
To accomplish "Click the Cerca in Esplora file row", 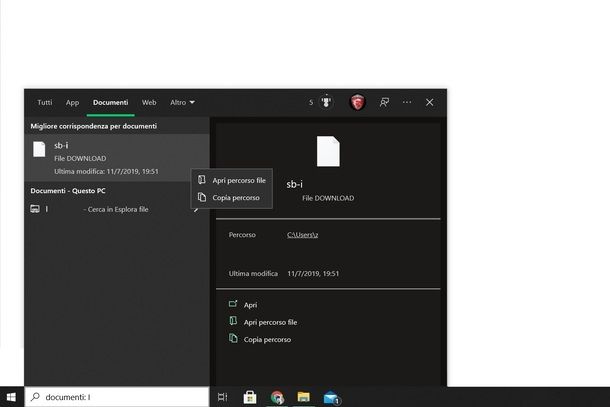I will click(x=117, y=209).
